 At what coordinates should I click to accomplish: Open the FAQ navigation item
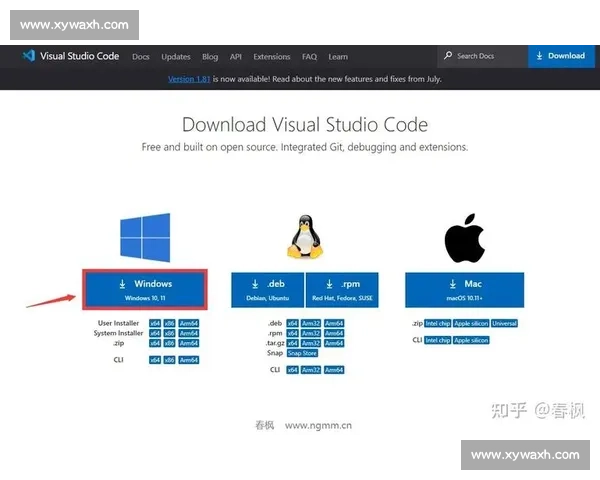[x=309, y=57]
